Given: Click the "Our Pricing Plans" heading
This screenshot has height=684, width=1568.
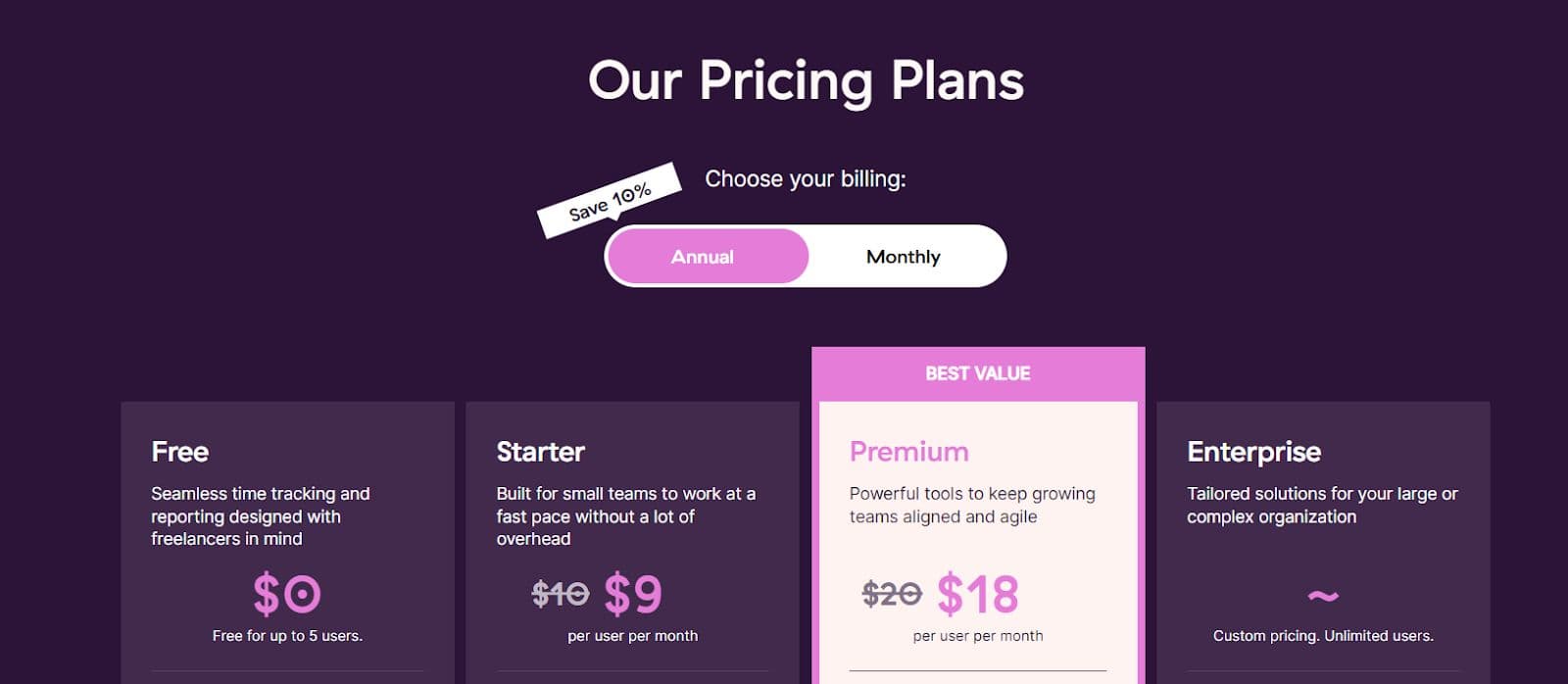Looking at the screenshot, I should pos(806,80).
